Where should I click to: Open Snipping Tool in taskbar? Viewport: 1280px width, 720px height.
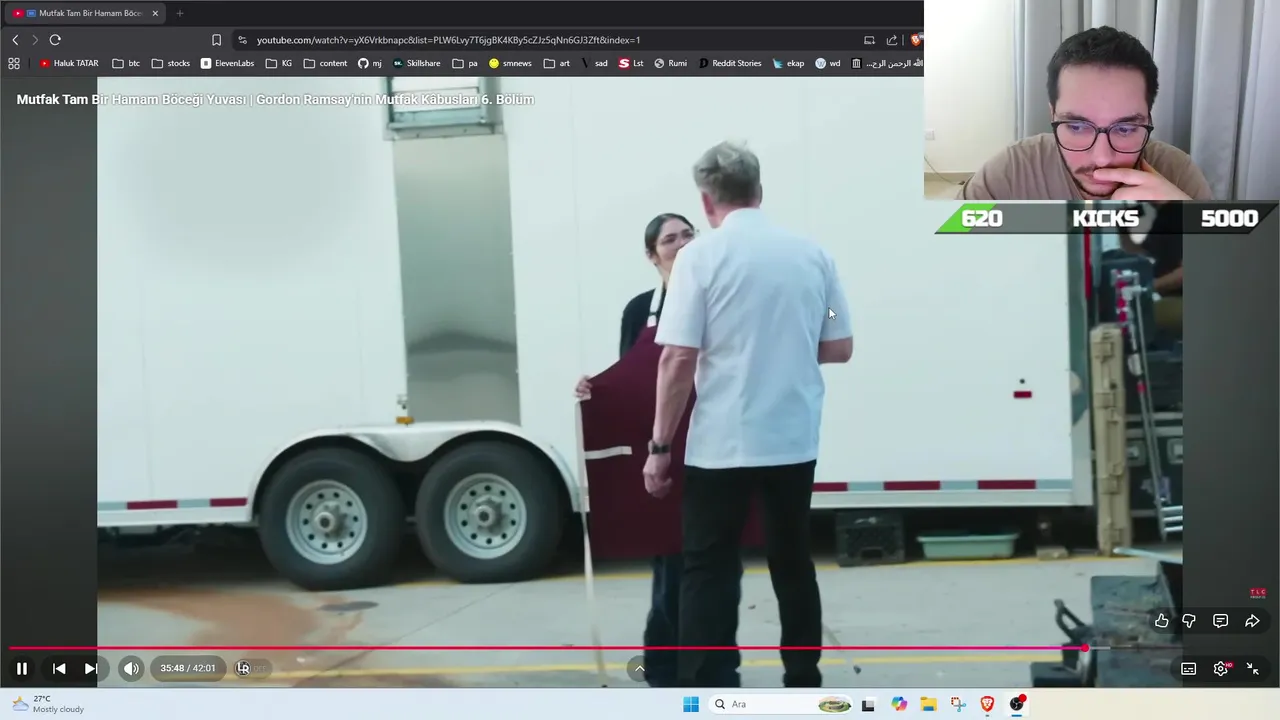point(958,704)
